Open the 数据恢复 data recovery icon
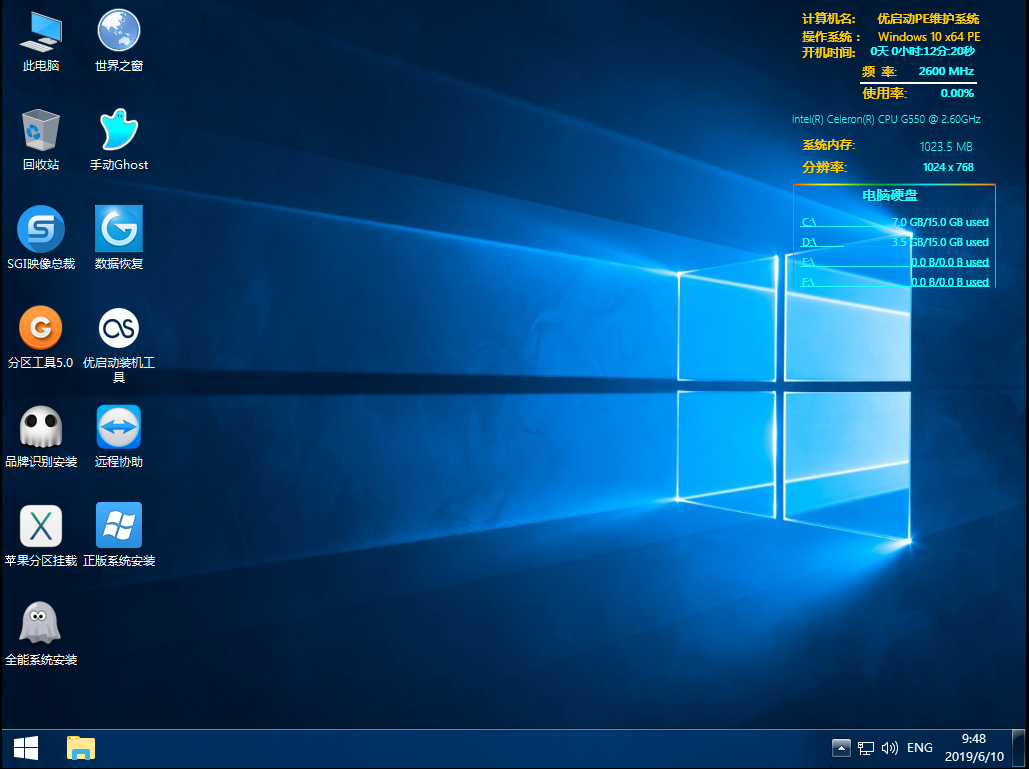Viewport: 1029px width, 769px height. click(119, 239)
